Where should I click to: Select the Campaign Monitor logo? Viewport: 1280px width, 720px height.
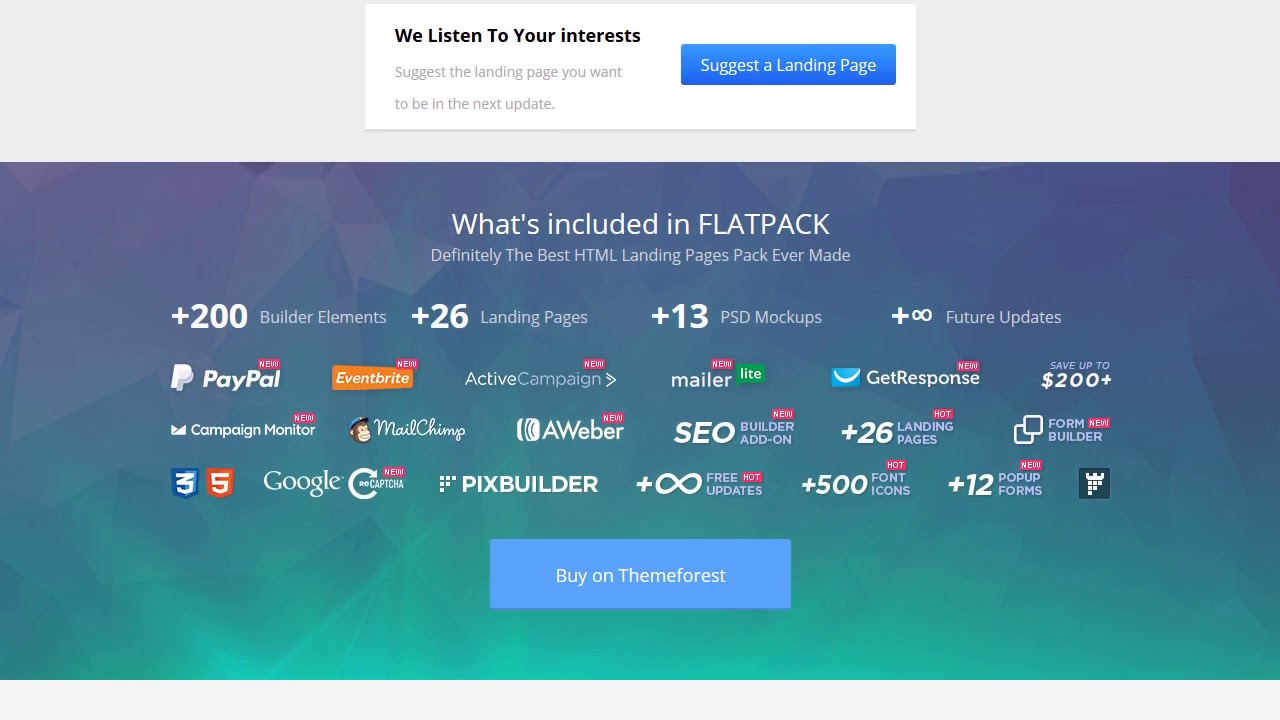coord(243,430)
